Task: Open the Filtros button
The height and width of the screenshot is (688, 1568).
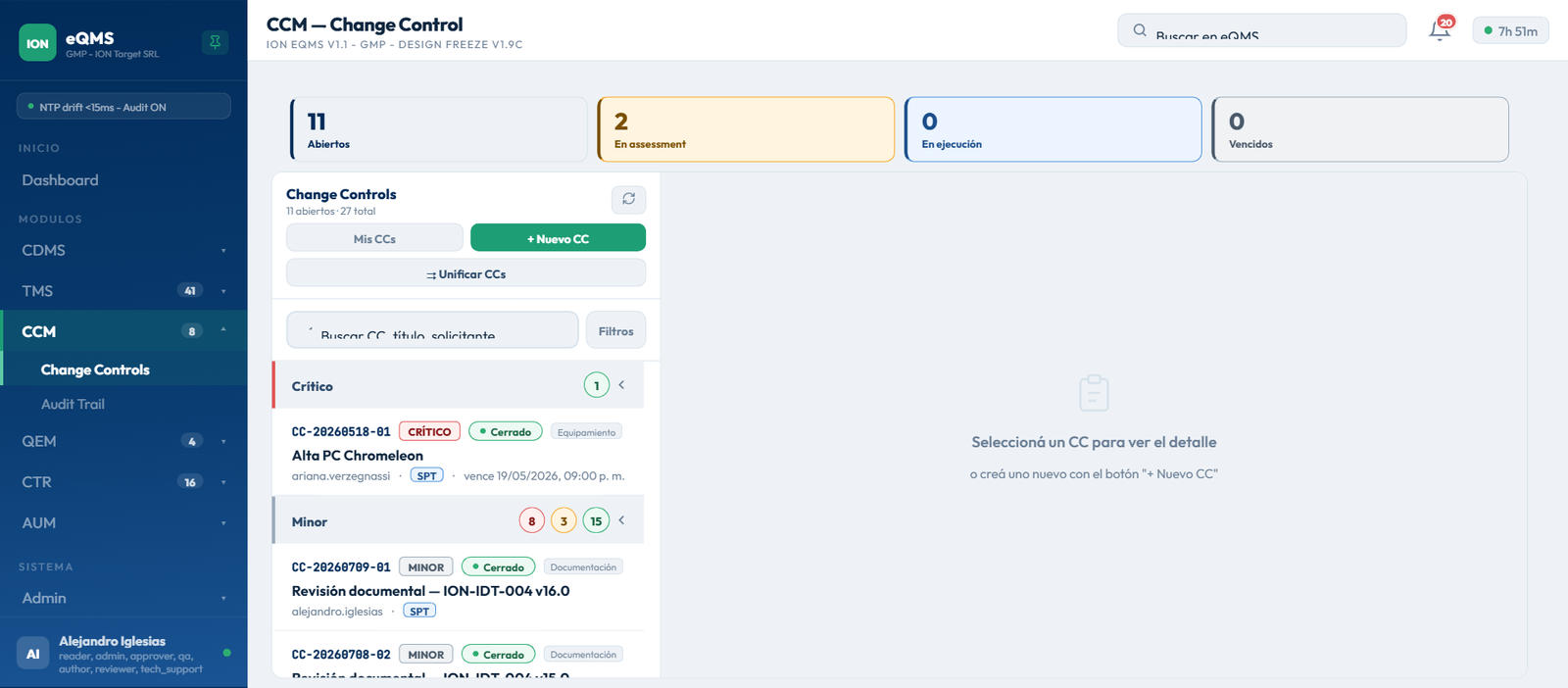Action: (x=615, y=330)
